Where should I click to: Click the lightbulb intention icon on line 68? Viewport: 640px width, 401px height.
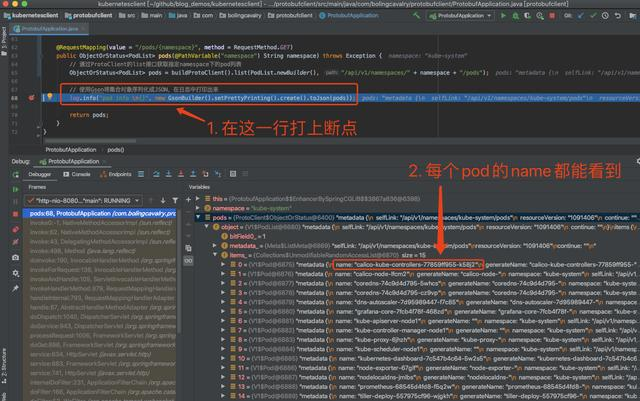[x=50, y=97]
